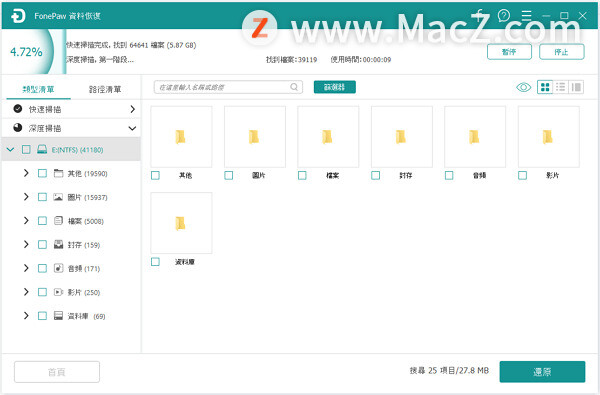
Task: Check the E:(NTFS) drive checkbox
Action: tap(26, 149)
